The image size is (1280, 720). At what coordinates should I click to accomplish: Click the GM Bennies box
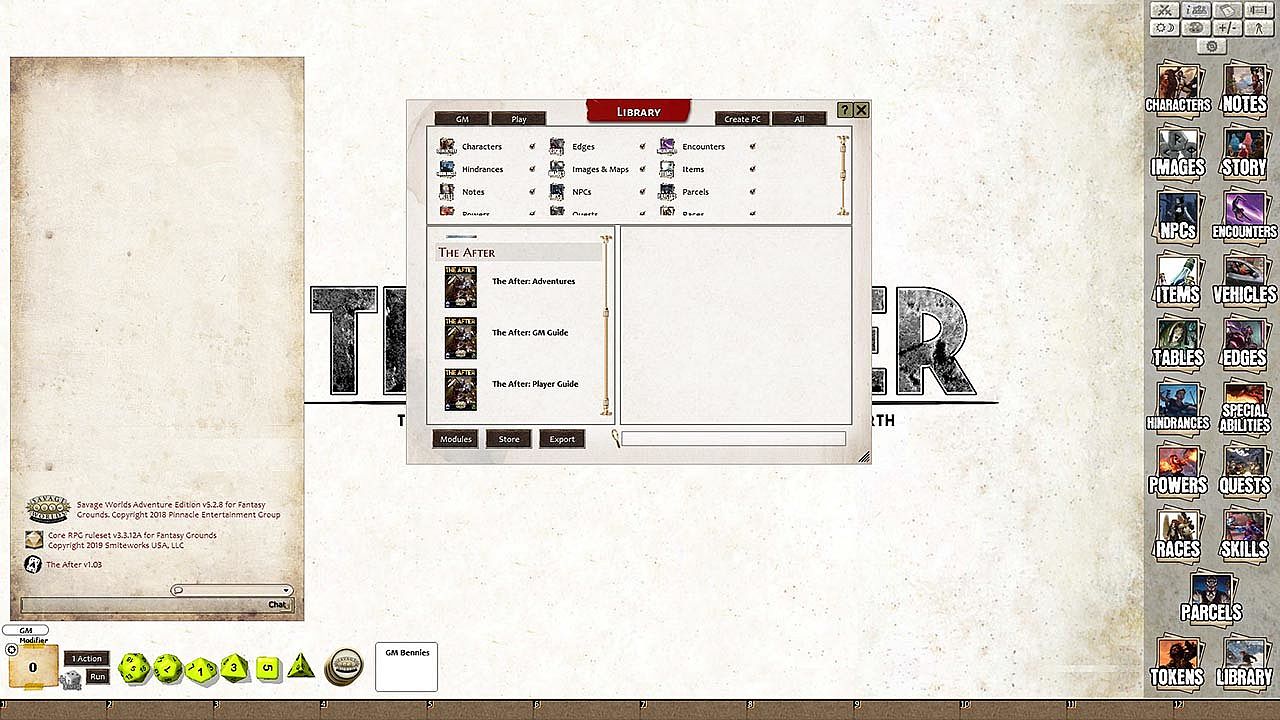(407, 667)
